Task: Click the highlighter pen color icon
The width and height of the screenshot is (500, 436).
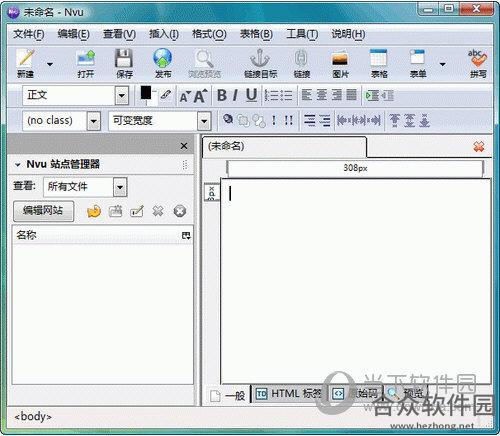Action: click(166, 95)
